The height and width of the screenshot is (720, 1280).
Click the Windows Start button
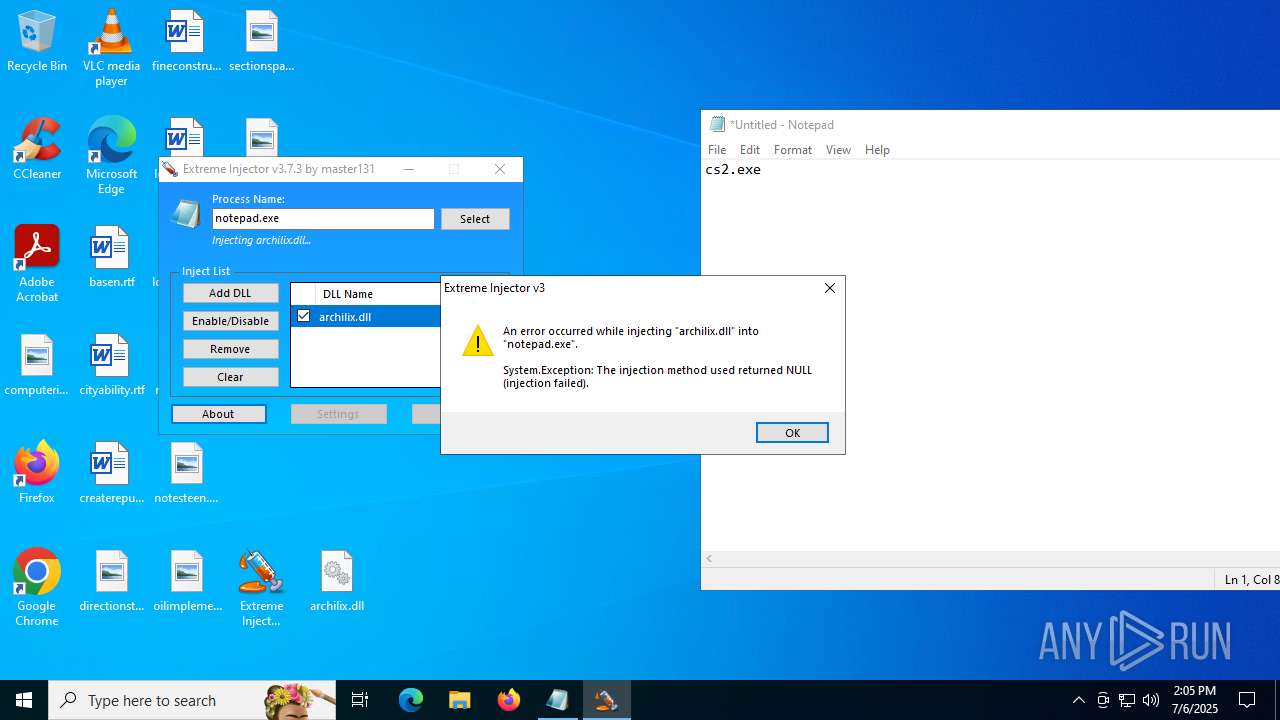point(24,700)
